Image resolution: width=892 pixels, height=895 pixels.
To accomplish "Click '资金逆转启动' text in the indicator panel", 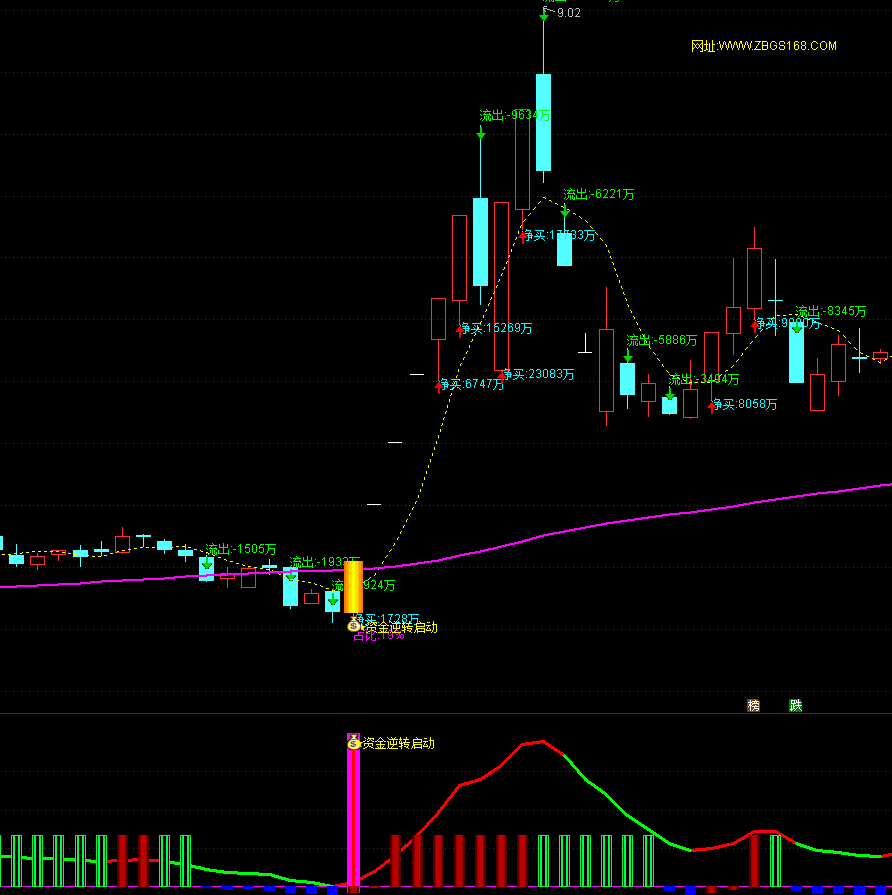I will (398, 743).
